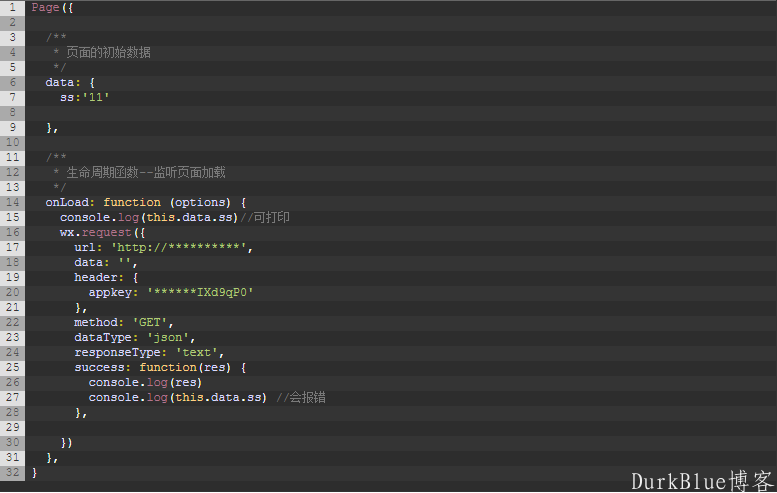
Task: Click the '/**' comment opener on line 3
Action: 56,37
